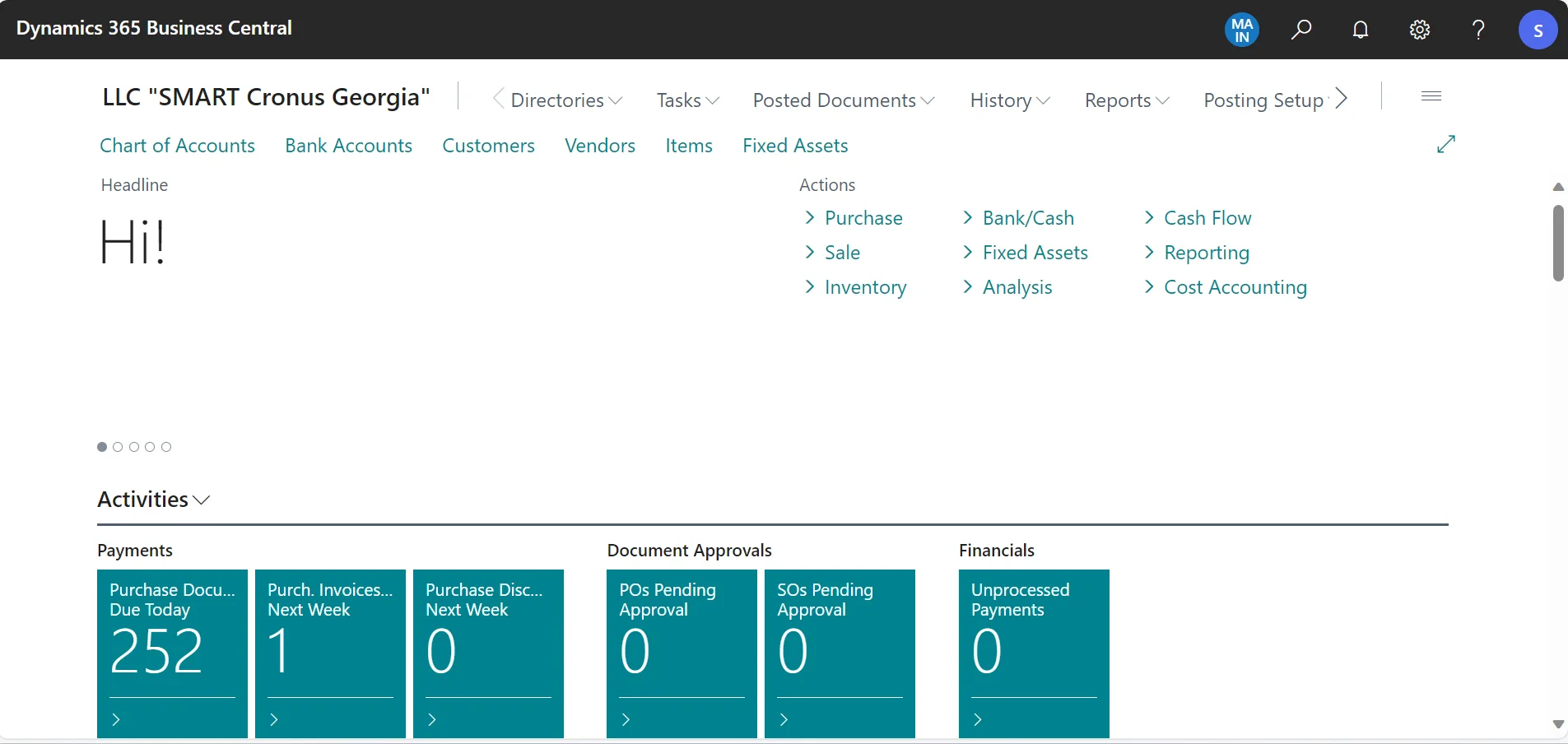The width and height of the screenshot is (1568, 744).
Task: Open the user account avatar
Action: tap(1537, 30)
